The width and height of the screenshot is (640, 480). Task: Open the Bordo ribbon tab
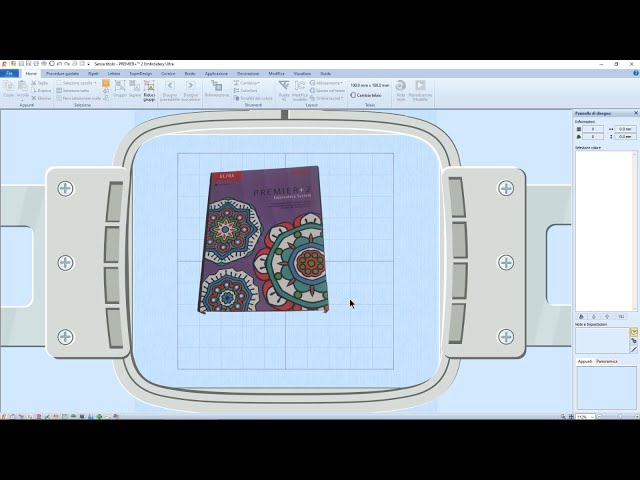pos(190,74)
